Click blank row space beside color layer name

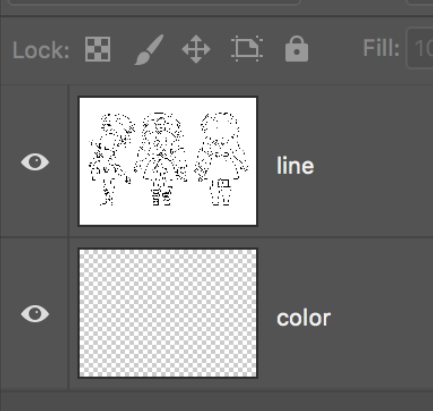point(382,314)
